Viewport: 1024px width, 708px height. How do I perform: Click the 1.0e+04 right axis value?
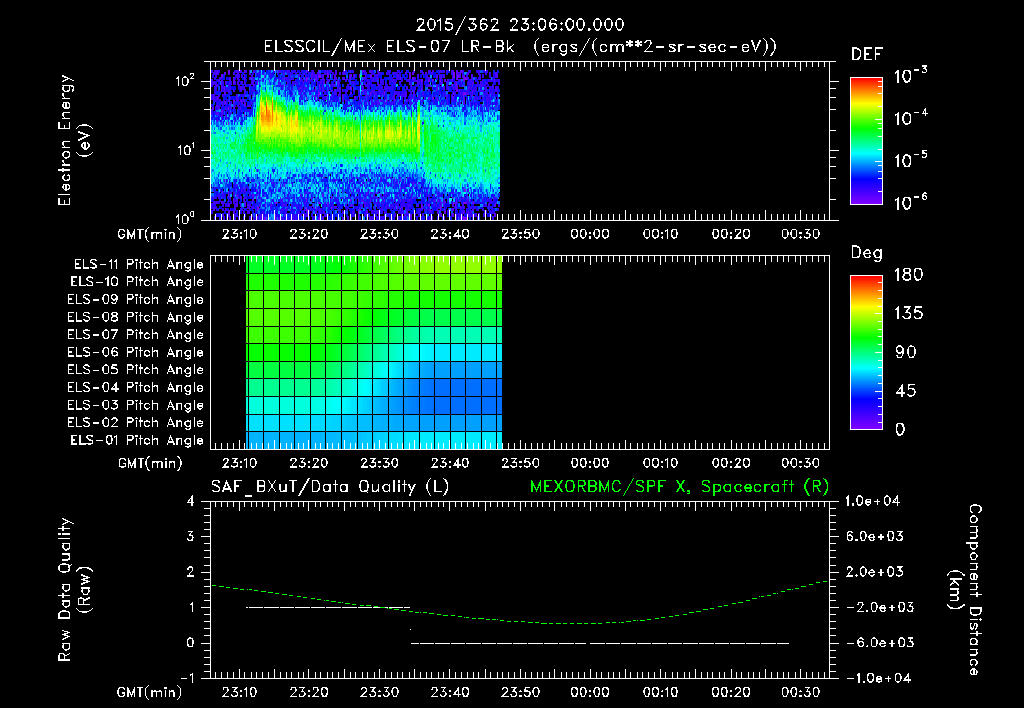pos(872,501)
